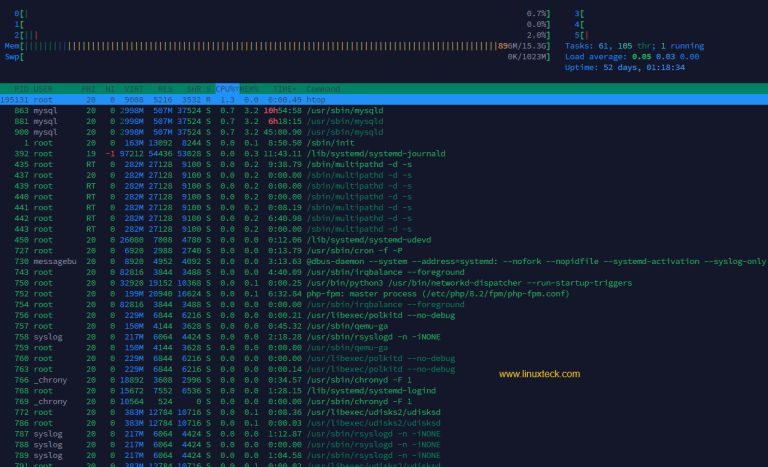Click the 10h54:58 time value

[283, 110]
